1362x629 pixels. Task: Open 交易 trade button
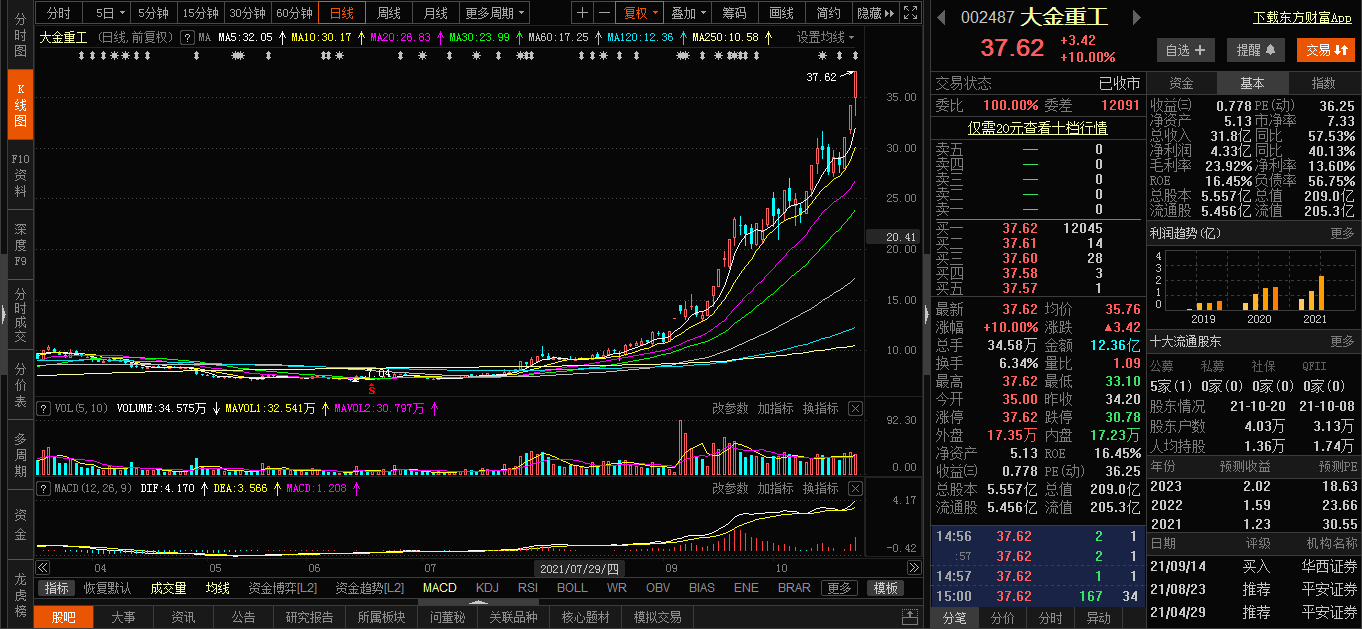1326,50
